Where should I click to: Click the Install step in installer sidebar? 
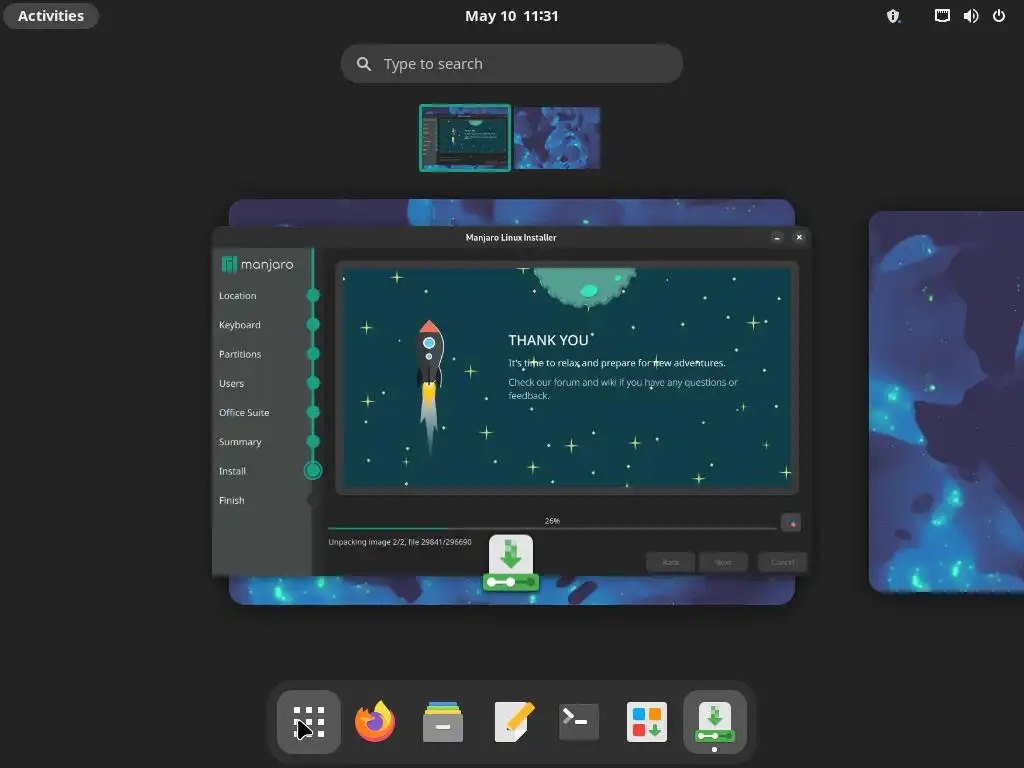point(232,471)
